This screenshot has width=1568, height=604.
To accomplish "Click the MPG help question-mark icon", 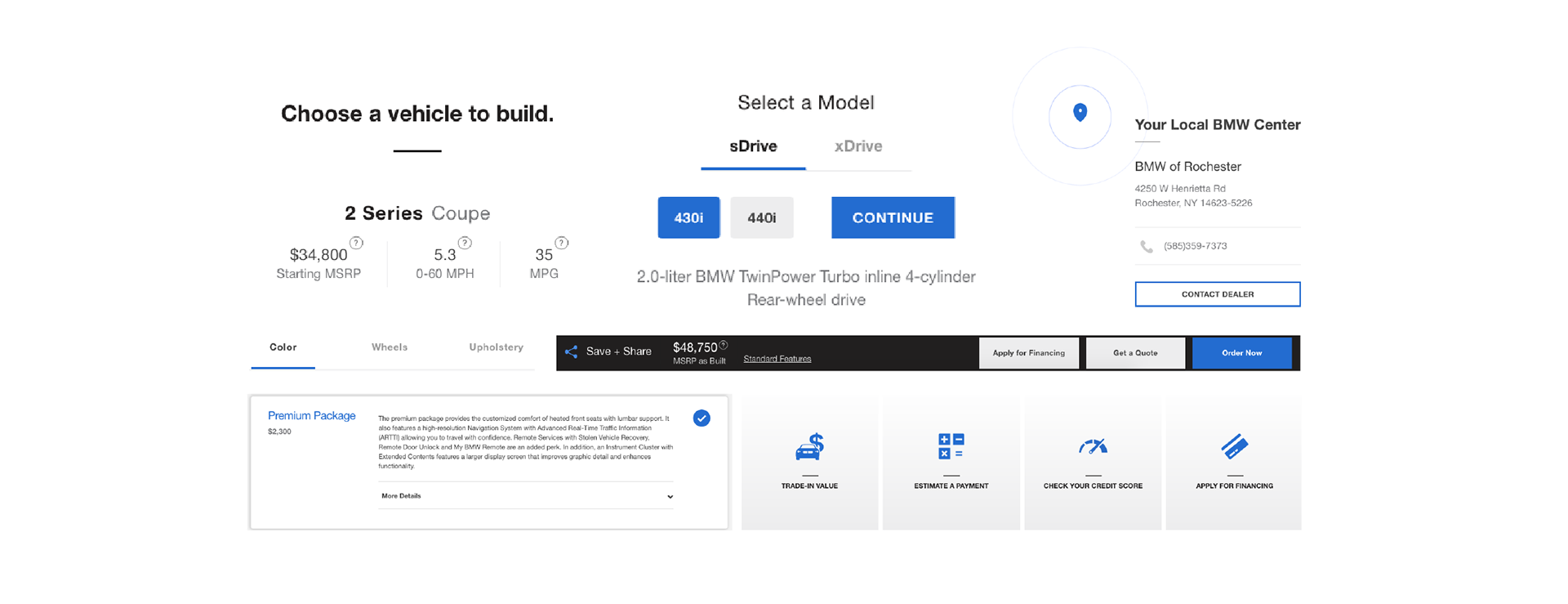I will pyautogui.click(x=562, y=243).
